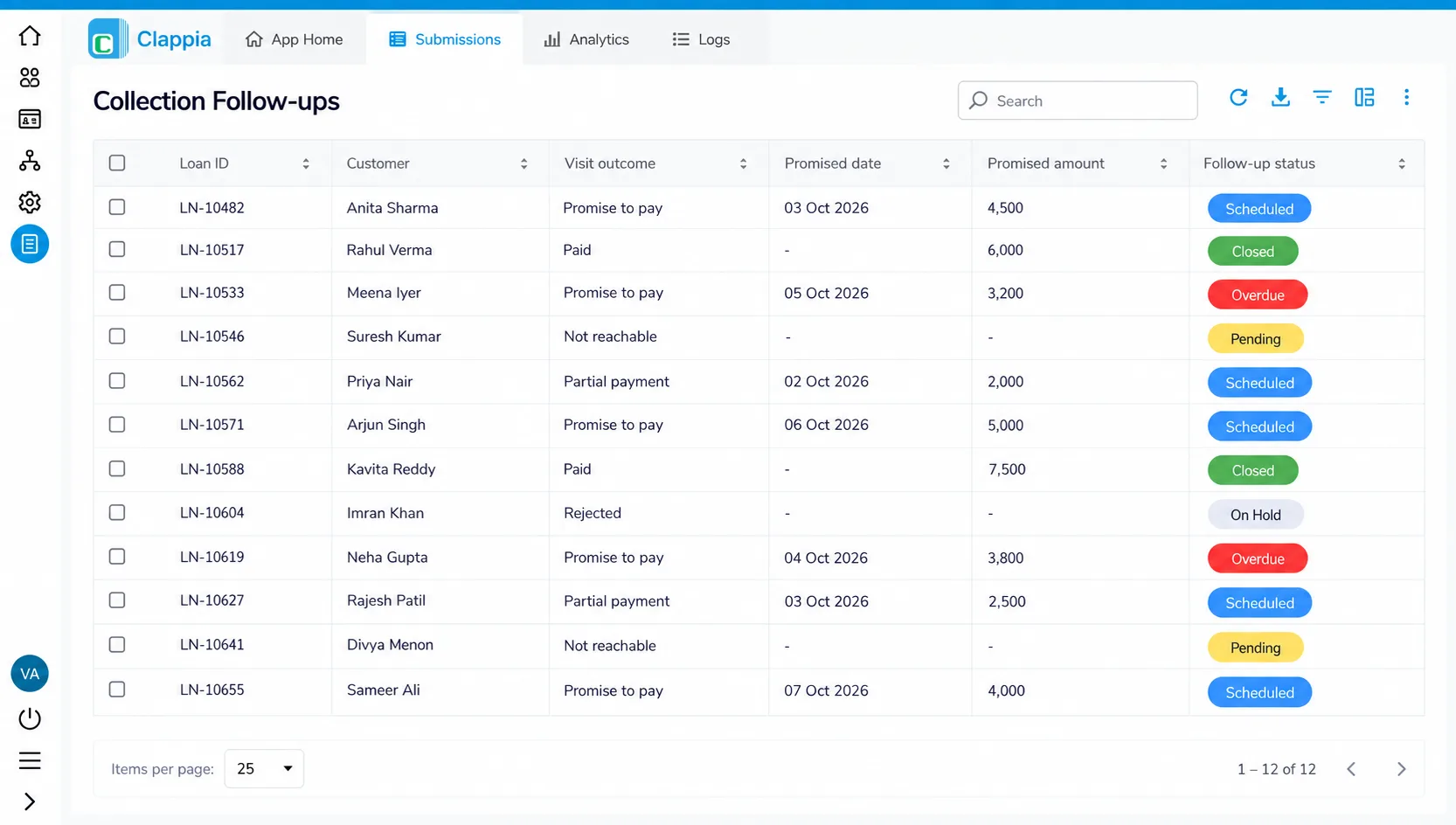Click the On Hold status badge
This screenshot has height=825, width=1456.
(1256, 515)
